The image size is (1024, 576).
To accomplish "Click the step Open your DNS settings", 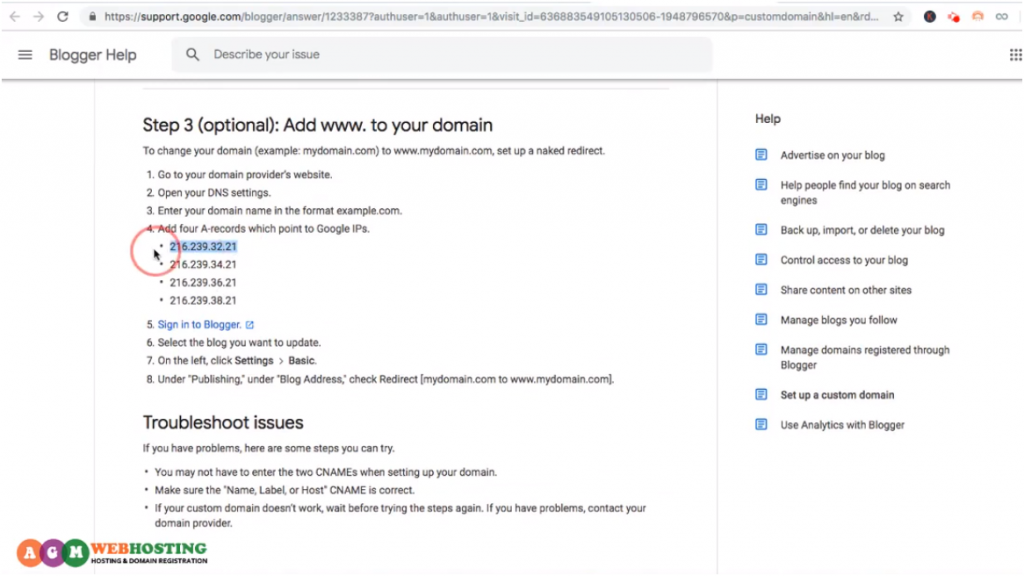I will click(x=214, y=193).
